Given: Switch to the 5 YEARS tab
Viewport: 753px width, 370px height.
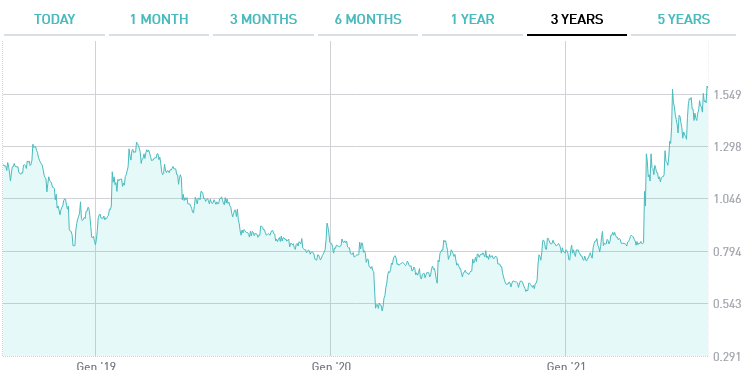Looking at the screenshot, I should tap(683, 19).
